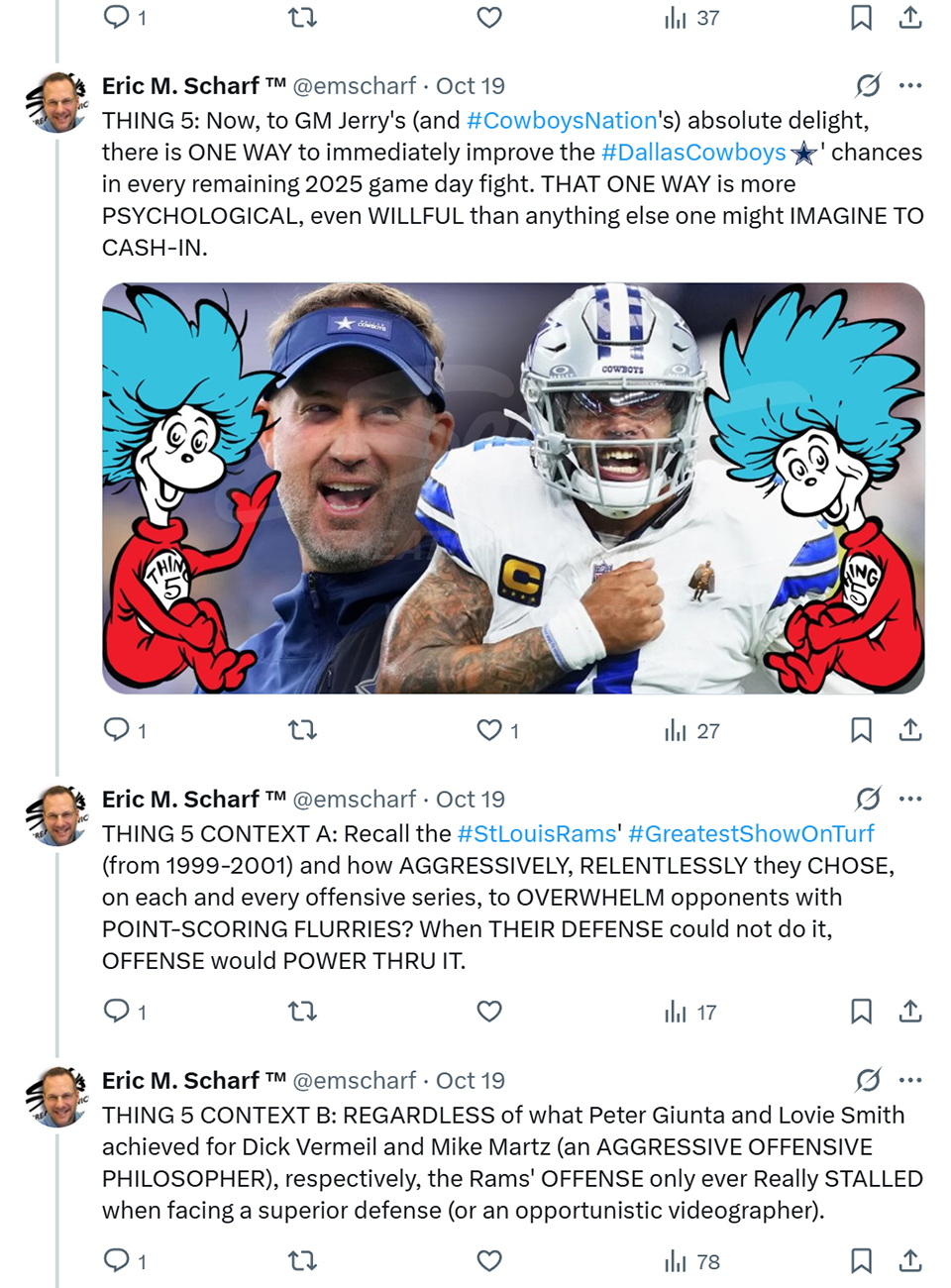The width and height of the screenshot is (951, 1288).
Task: Open Grok icon on THING 5 tweet
Action: [x=868, y=85]
